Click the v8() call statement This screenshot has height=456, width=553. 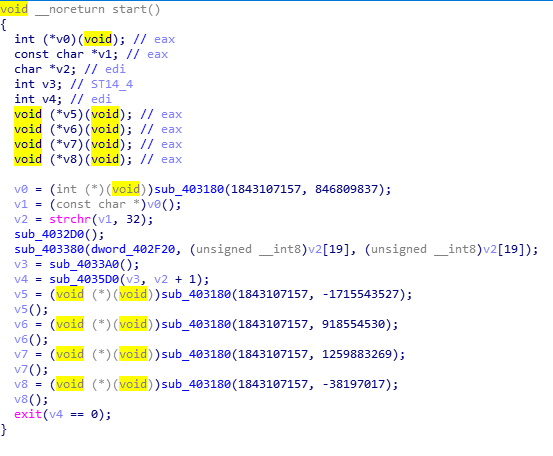tap(31, 399)
